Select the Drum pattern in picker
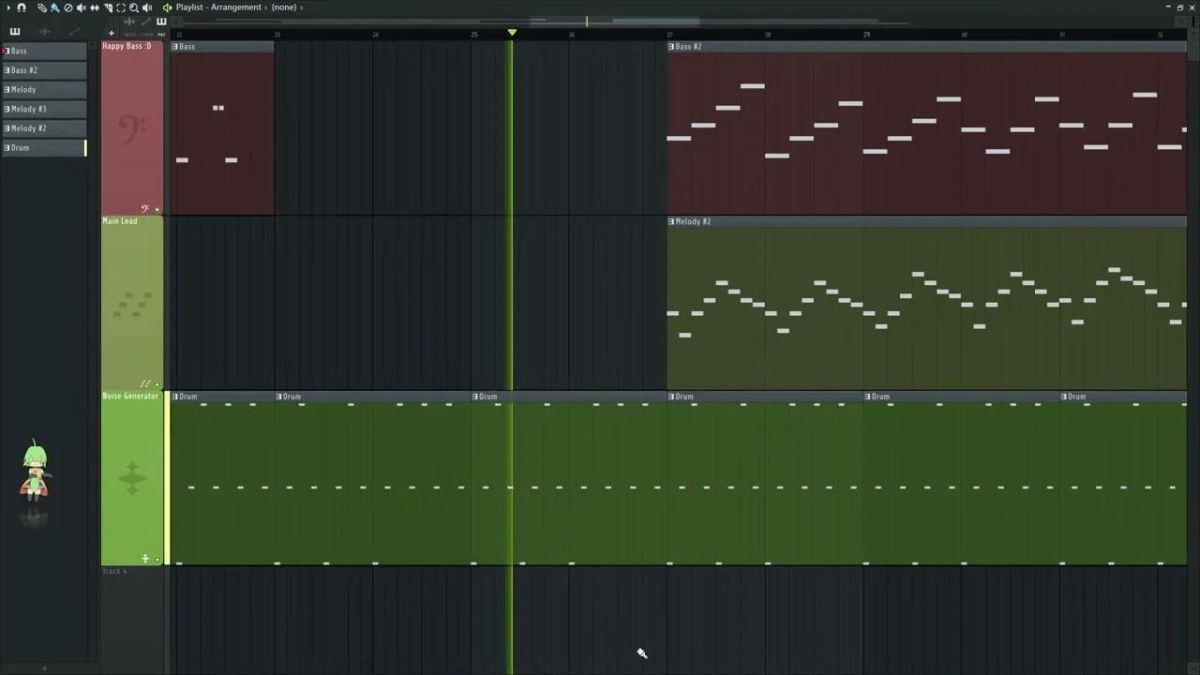Viewport: 1200px width, 675px height. point(44,148)
